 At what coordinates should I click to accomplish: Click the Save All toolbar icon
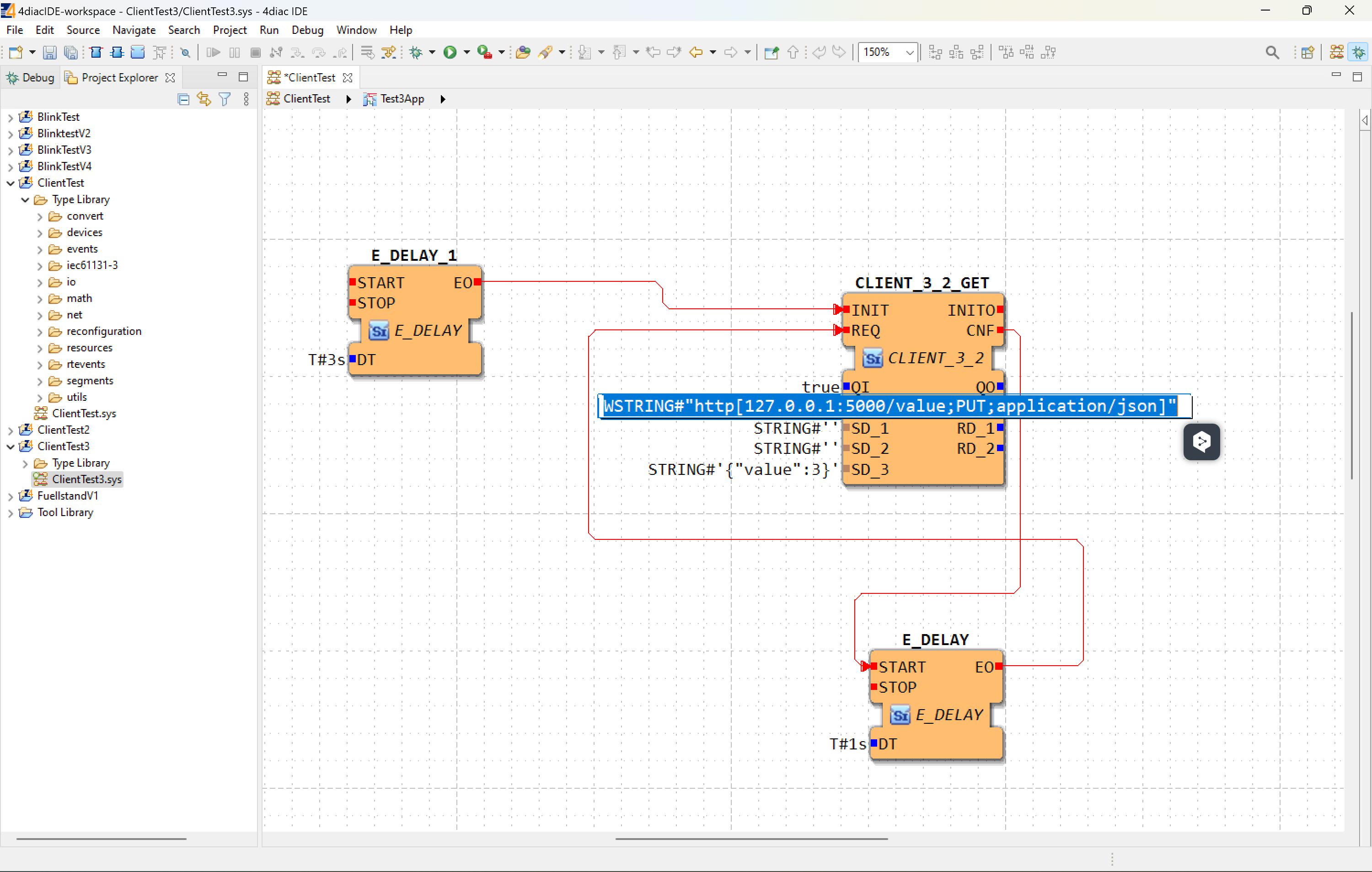point(70,53)
